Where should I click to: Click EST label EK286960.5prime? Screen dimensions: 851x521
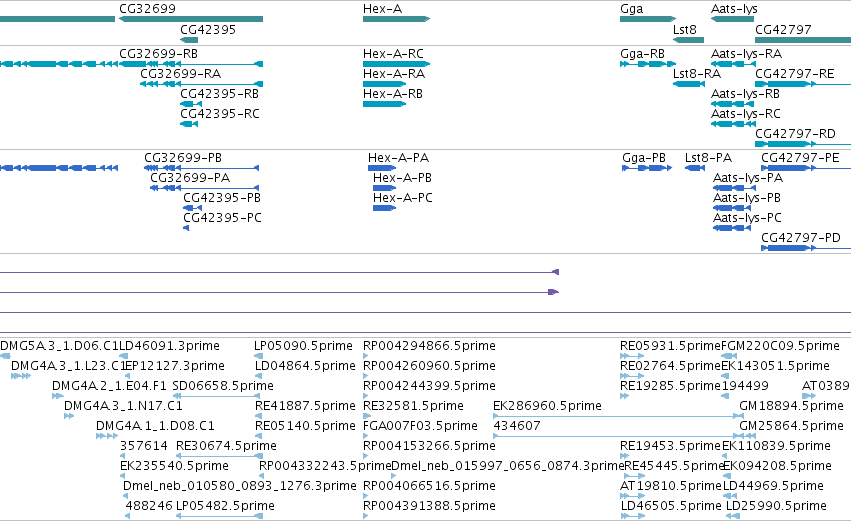click(547, 406)
